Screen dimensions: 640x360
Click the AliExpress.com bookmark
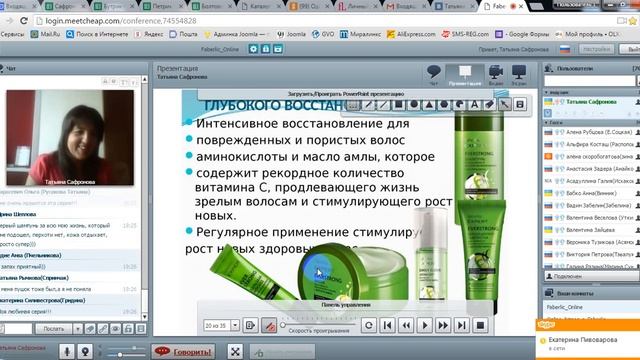(x=411, y=34)
